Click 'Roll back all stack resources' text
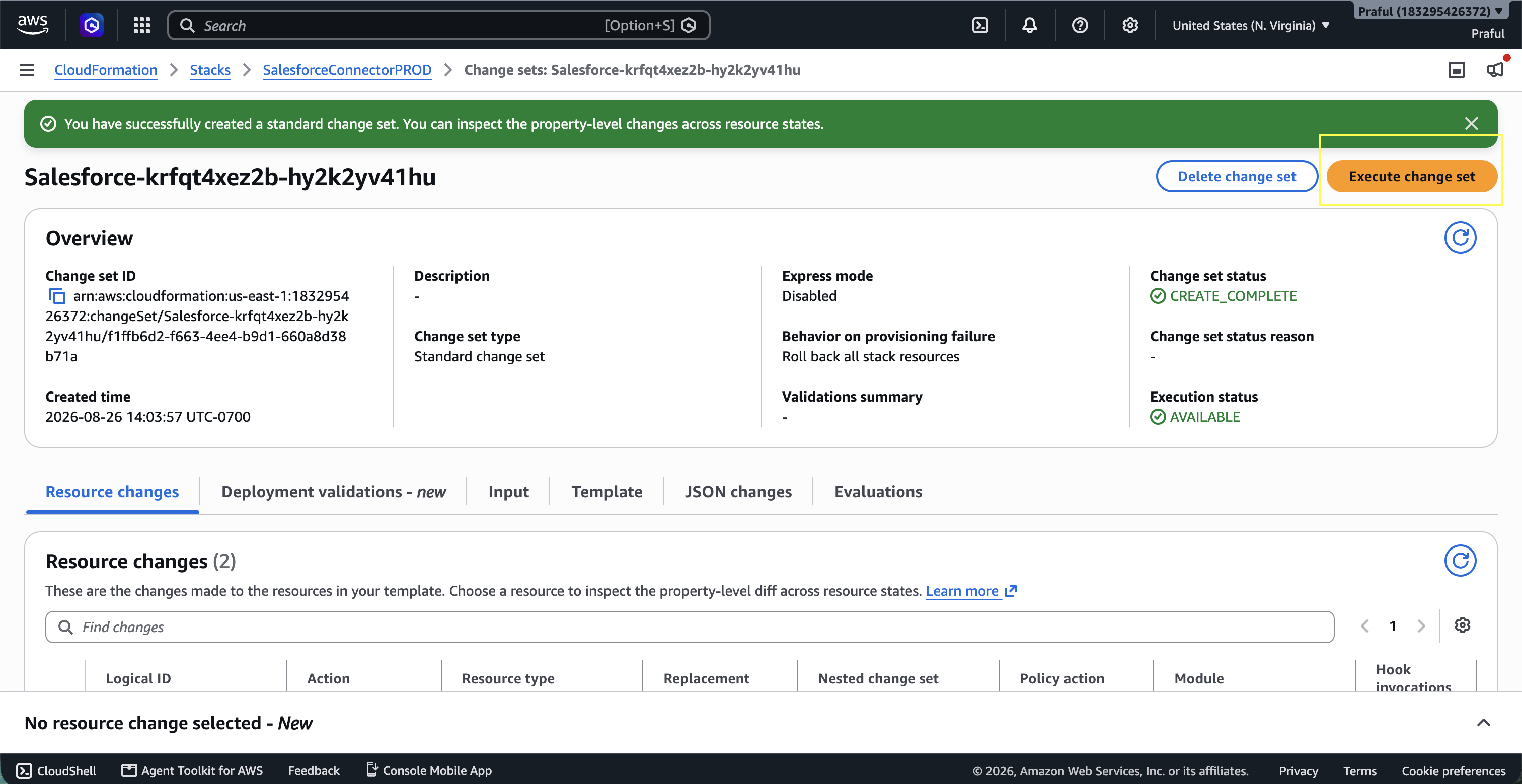Screen dimensions: 1522x784 coord(871,356)
